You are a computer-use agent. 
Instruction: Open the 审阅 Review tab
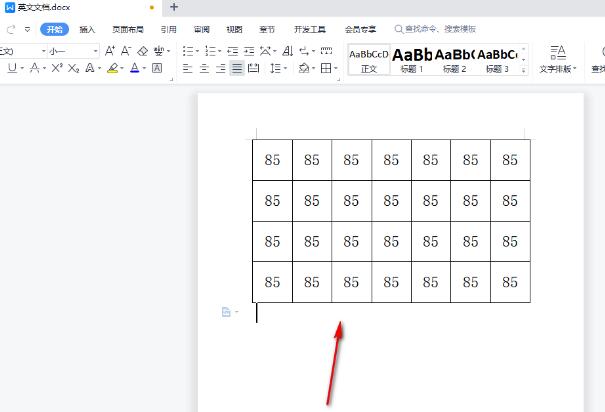(x=201, y=29)
